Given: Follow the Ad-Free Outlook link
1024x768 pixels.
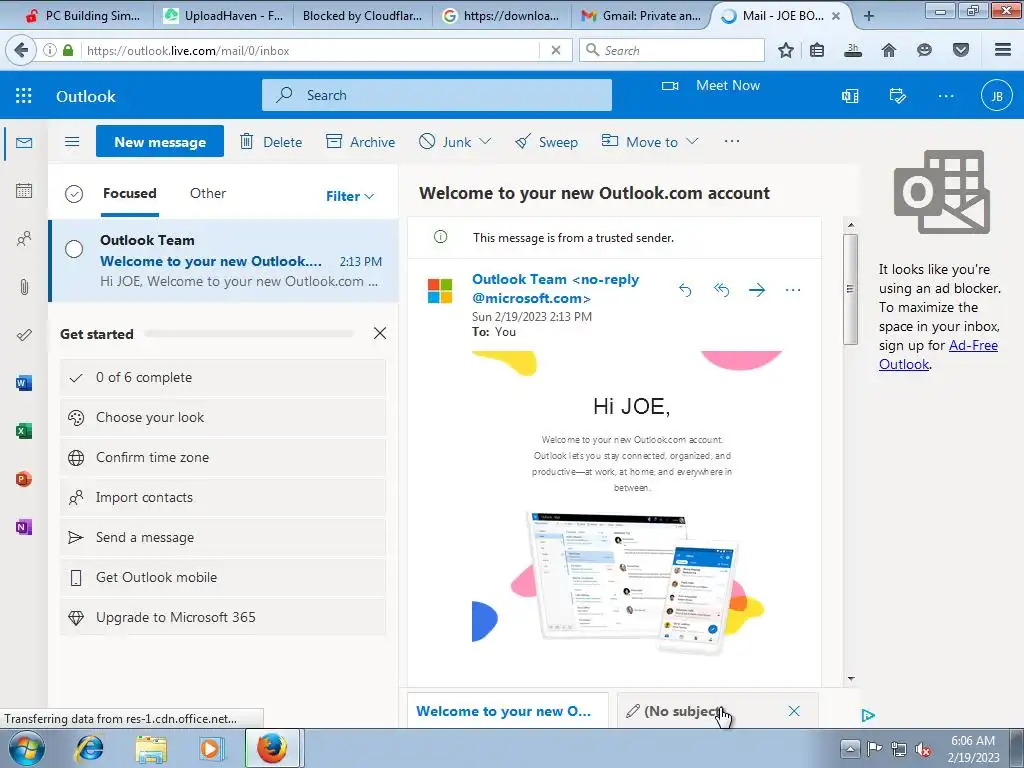Looking at the screenshot, I should [938, 355].
